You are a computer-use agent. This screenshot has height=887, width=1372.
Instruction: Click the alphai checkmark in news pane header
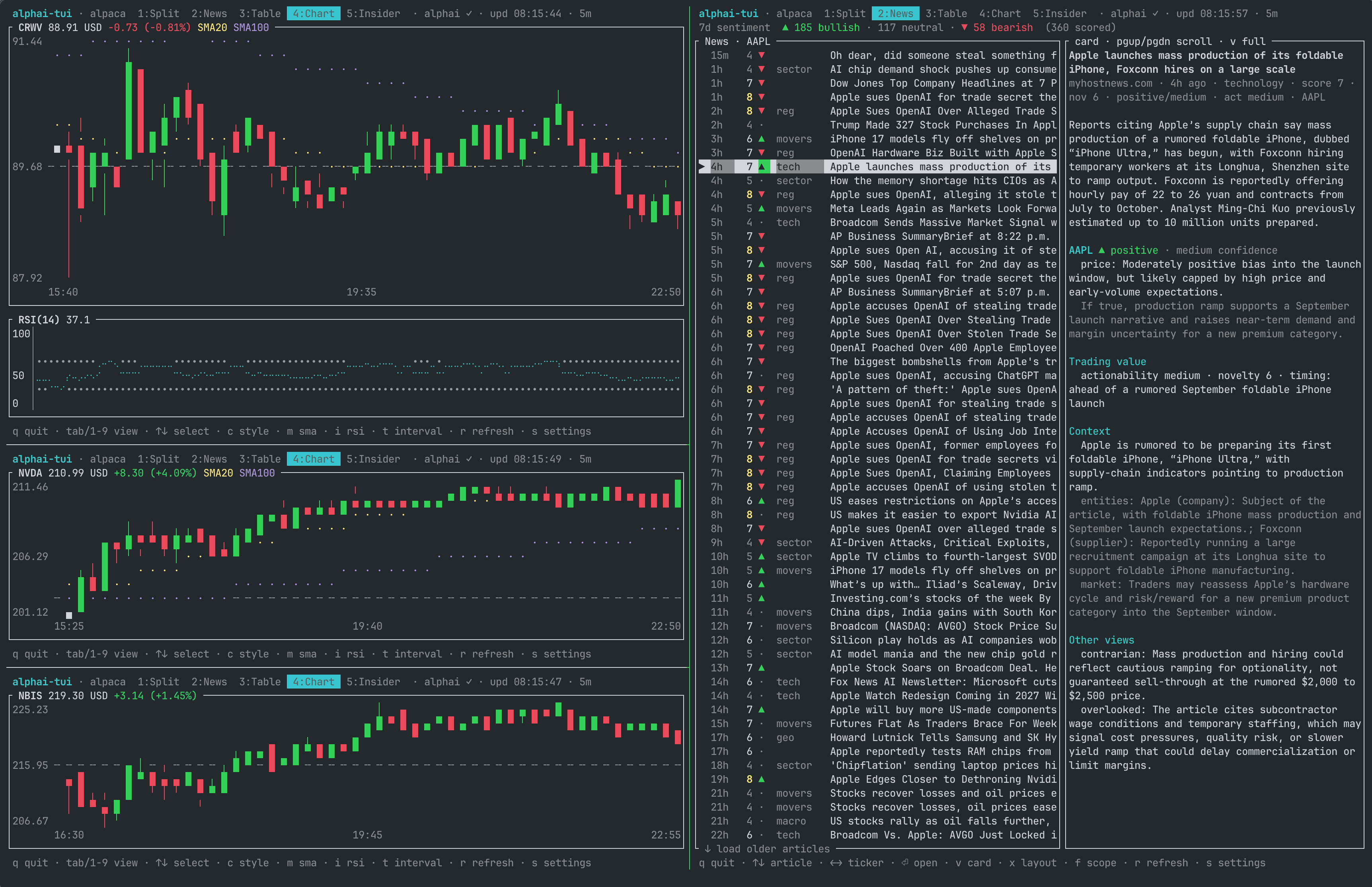(1155, 13)
